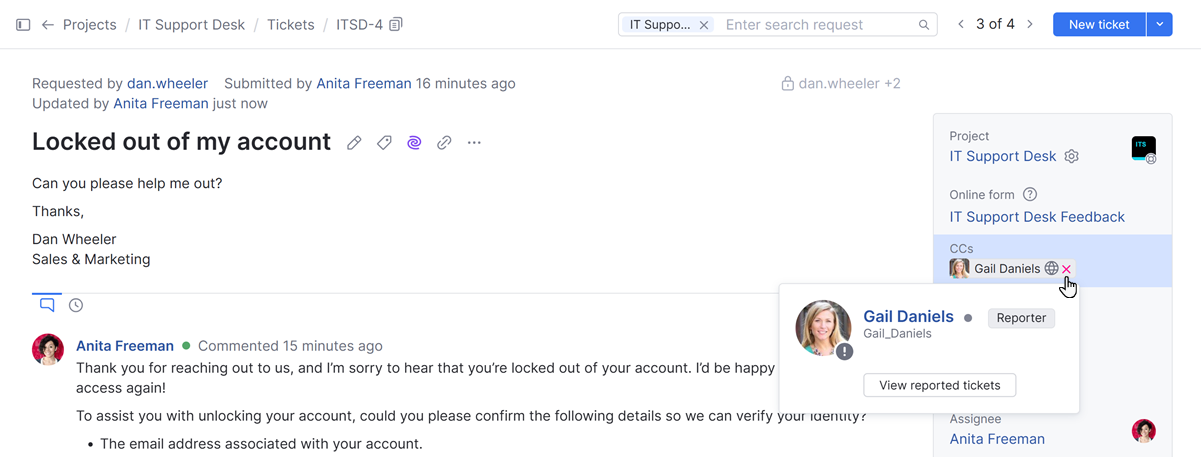Remove Gail Daniels from CCs

(1067, 269)
